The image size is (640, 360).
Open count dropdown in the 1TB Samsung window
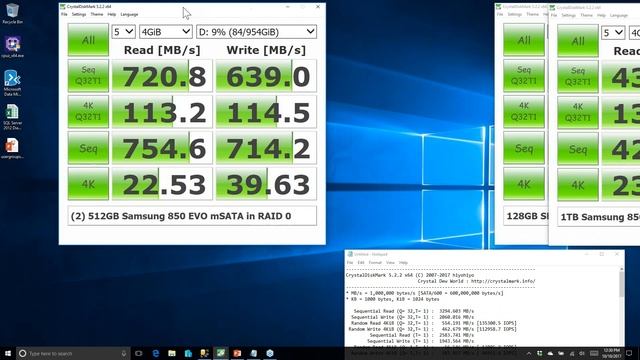613,33
